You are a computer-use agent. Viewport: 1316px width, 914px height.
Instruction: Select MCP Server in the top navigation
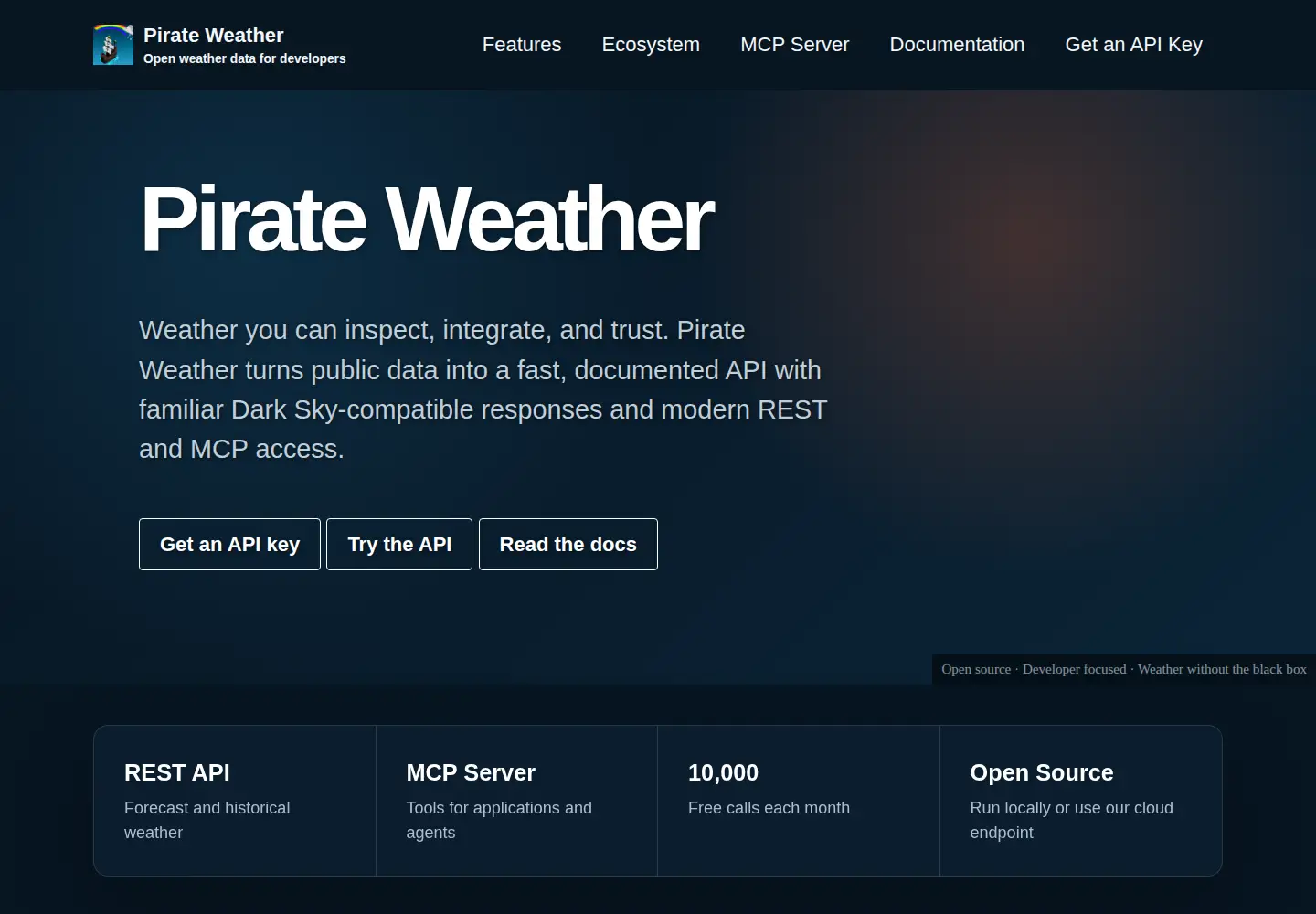tap(795, 45)
